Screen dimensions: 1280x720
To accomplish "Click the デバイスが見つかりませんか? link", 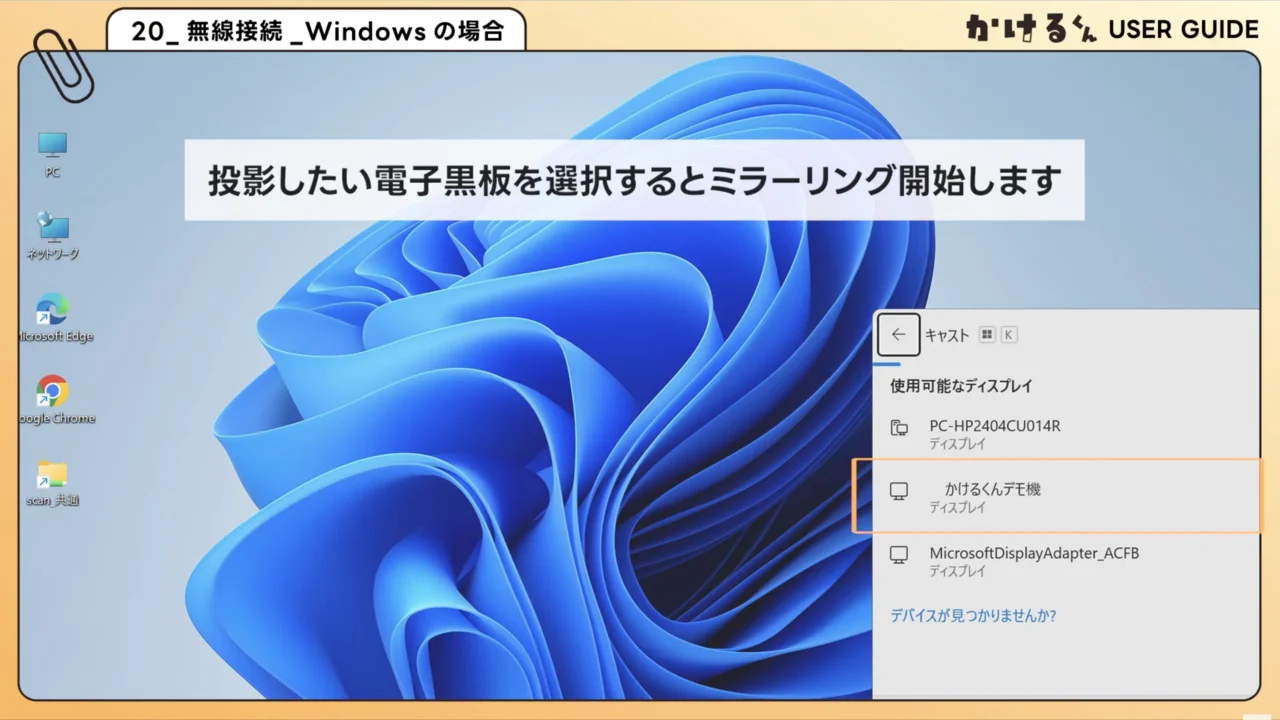I will coord(973,616).
